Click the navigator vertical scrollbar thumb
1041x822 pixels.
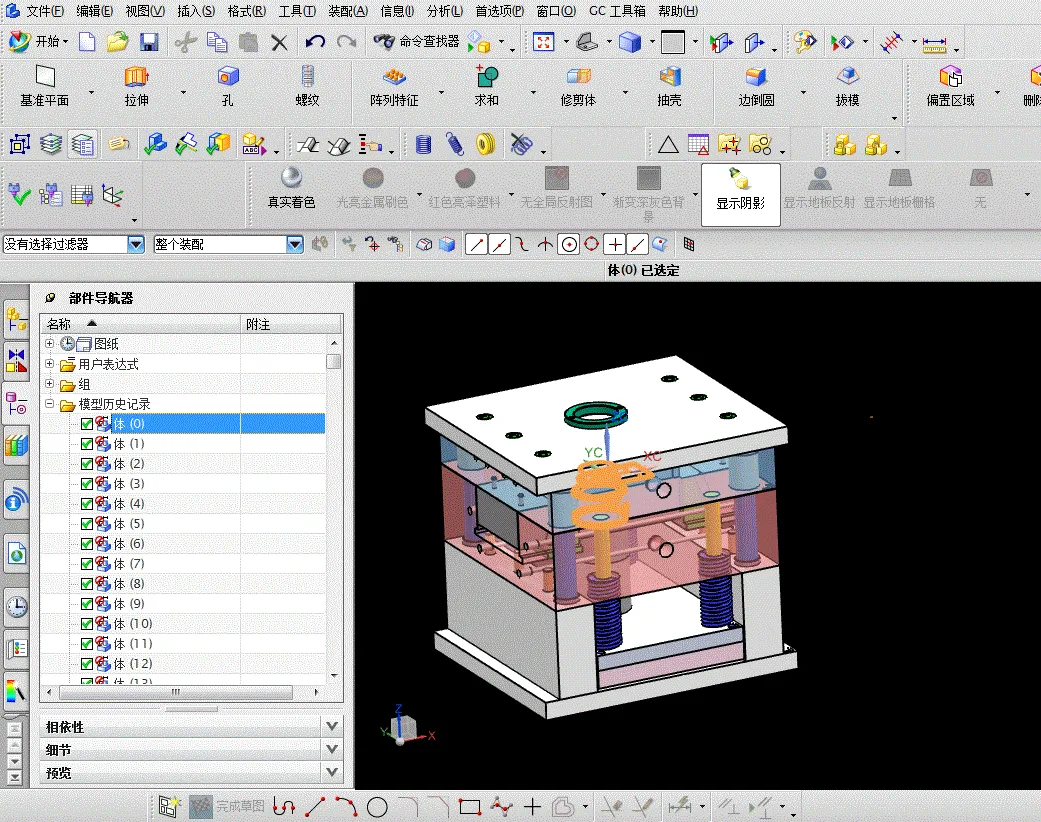coord(334,362)
